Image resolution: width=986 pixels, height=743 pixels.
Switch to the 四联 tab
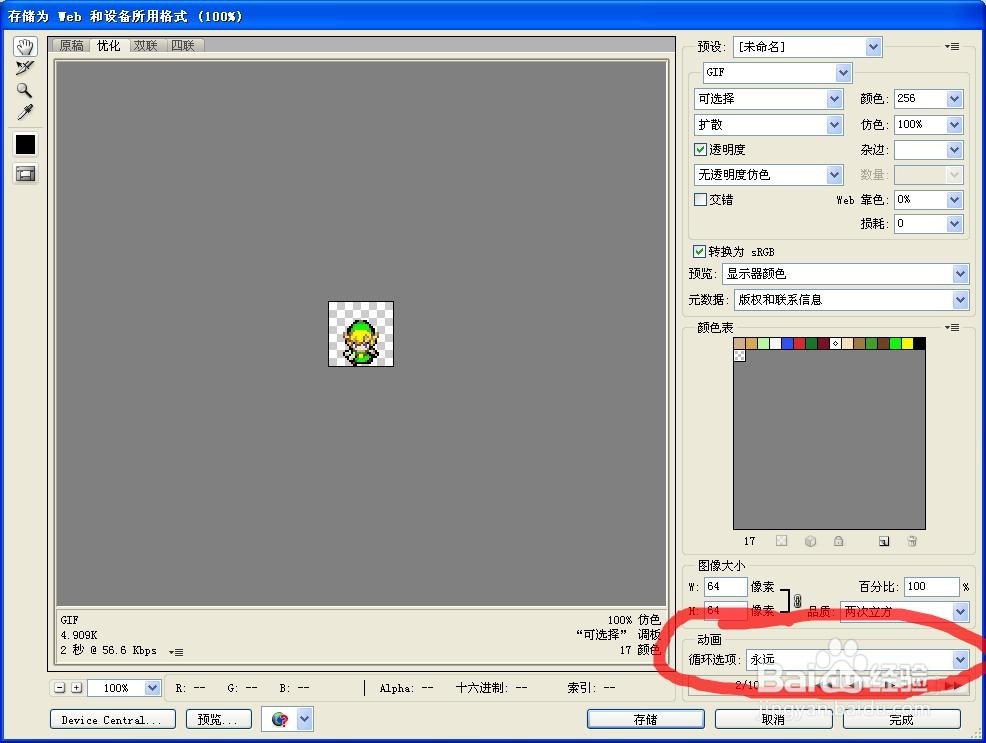click(x=184, y=45)
